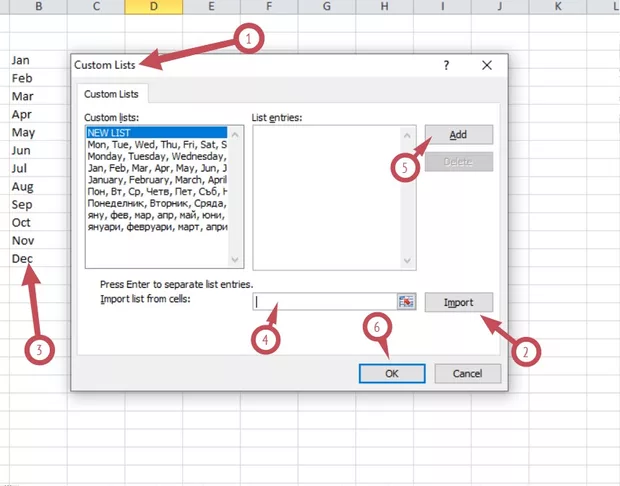Select cell containing Feb
This screenshot has width=620, height=486.
click(38, 78)
